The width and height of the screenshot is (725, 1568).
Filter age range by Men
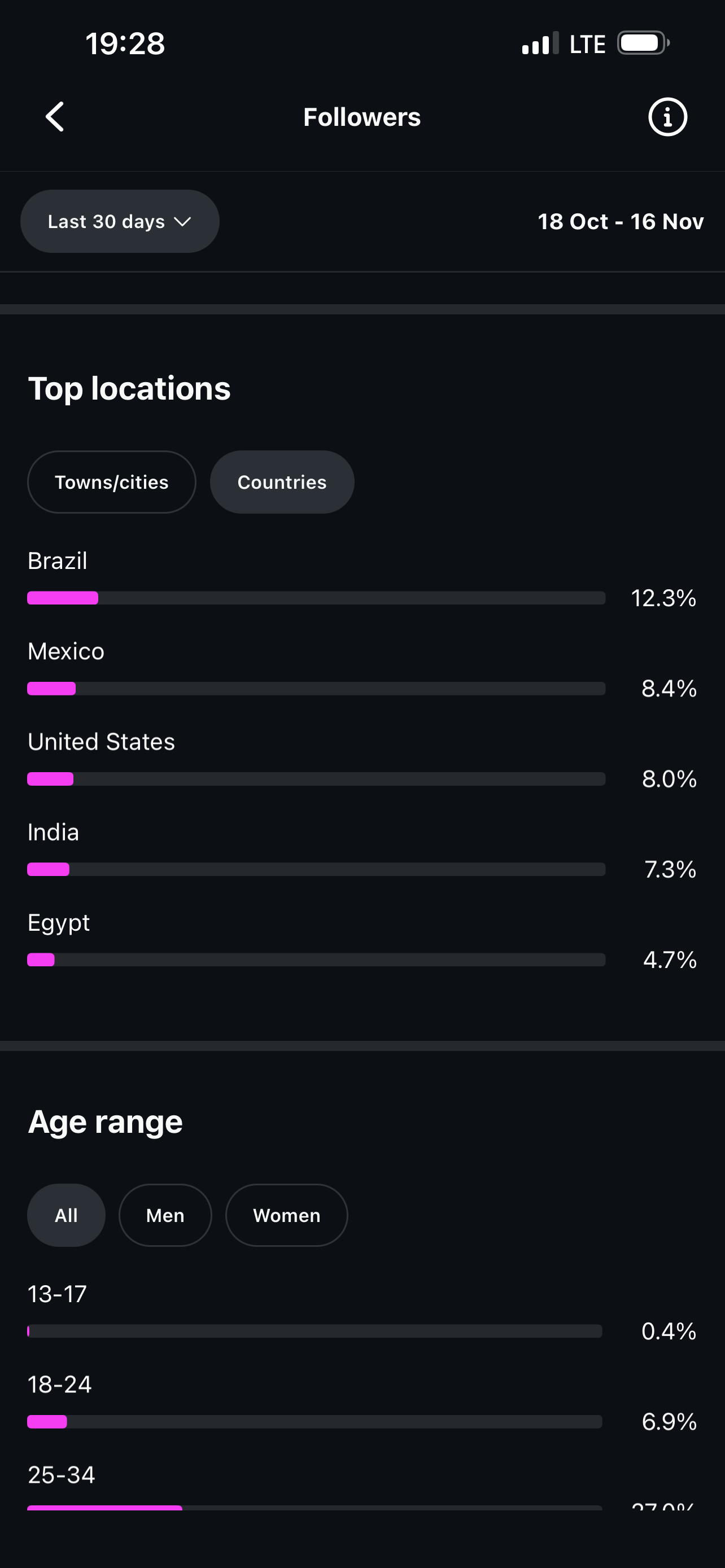165,1215
